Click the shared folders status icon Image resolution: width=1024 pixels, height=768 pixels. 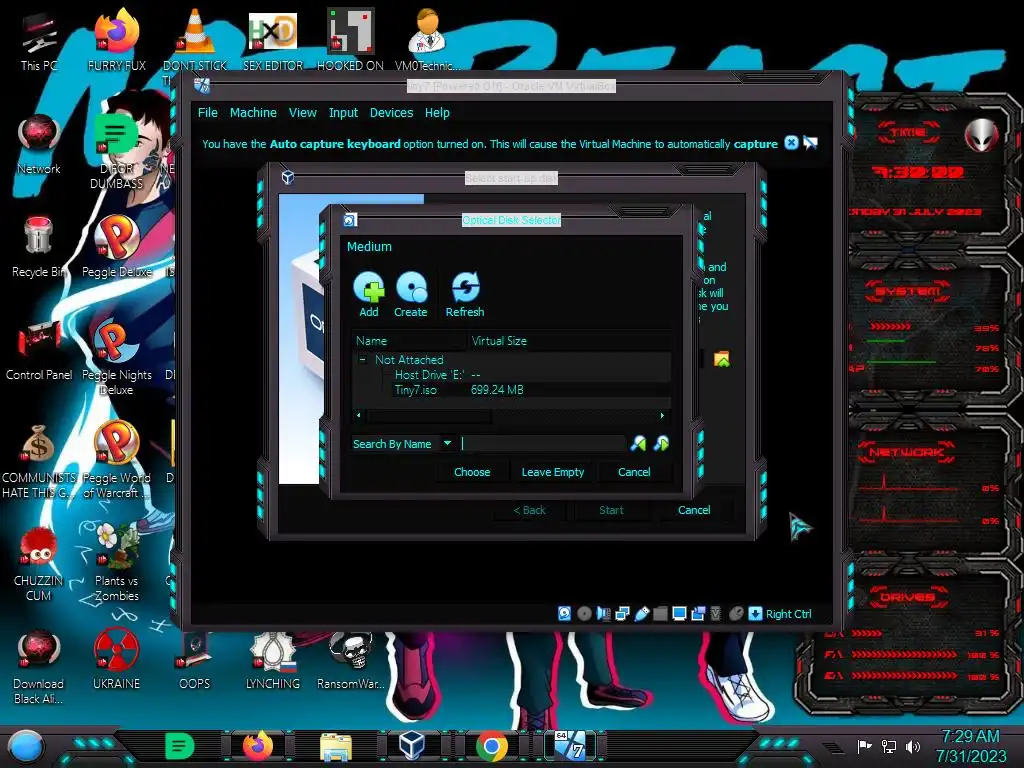(x=660, y=613)
